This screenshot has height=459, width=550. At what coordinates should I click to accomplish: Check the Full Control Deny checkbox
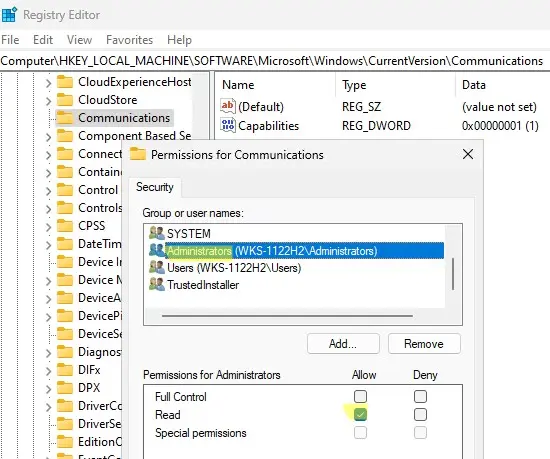point(420,397)
